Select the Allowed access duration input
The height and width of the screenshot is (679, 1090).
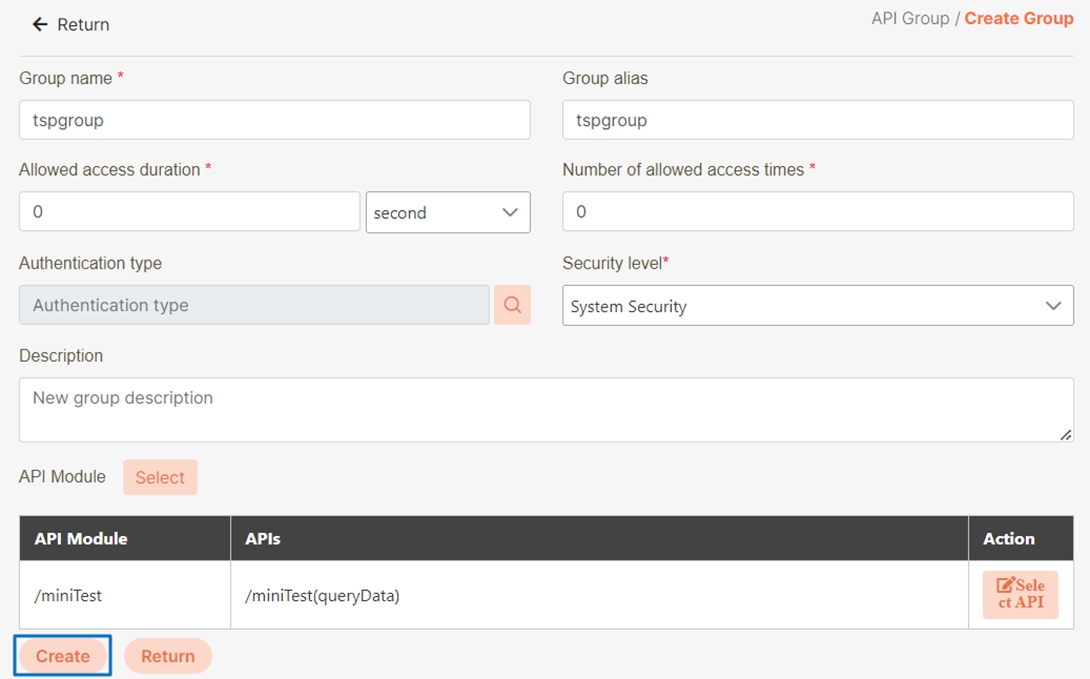(x=189, y=212)
